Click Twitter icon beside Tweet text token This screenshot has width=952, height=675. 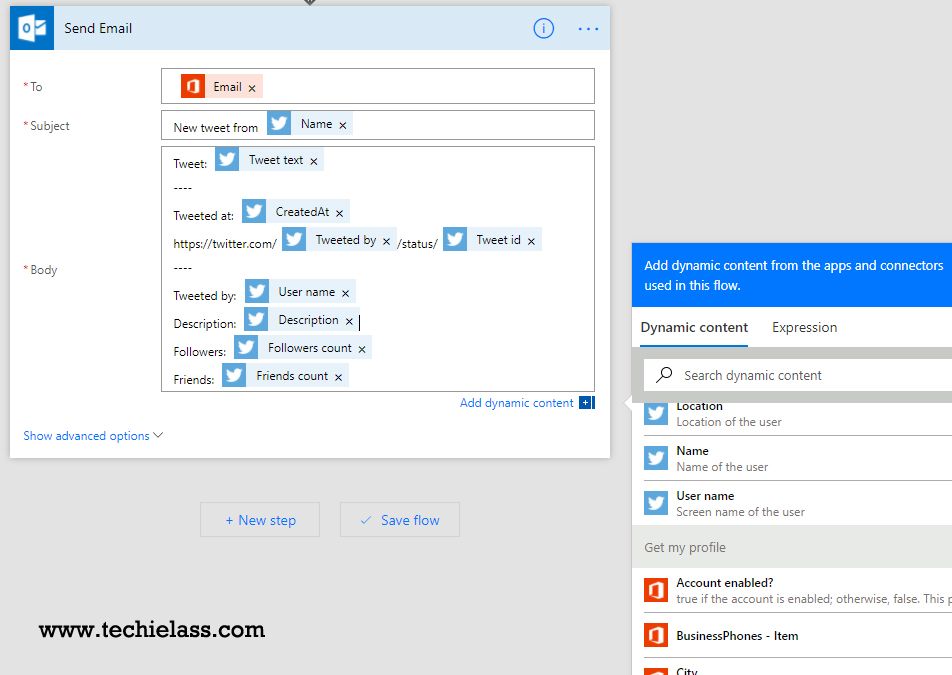[x=226, y=160]
